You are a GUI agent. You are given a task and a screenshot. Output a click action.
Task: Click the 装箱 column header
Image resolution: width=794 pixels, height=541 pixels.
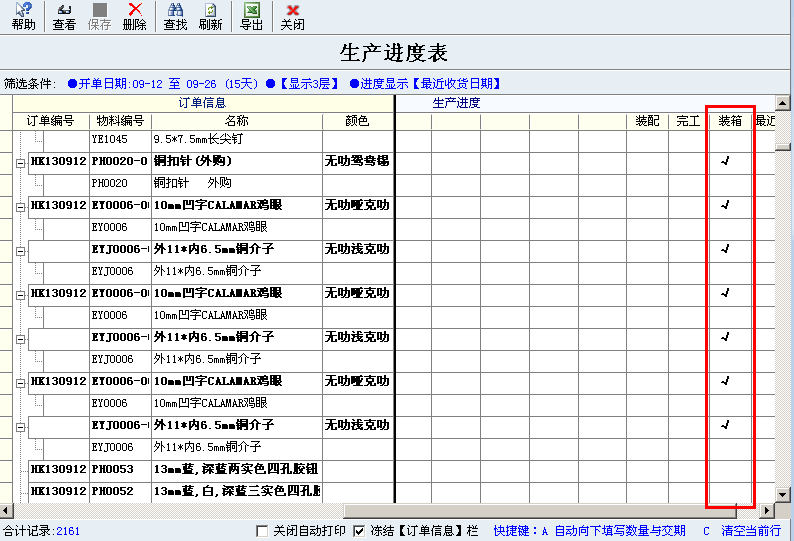[730, 121]
